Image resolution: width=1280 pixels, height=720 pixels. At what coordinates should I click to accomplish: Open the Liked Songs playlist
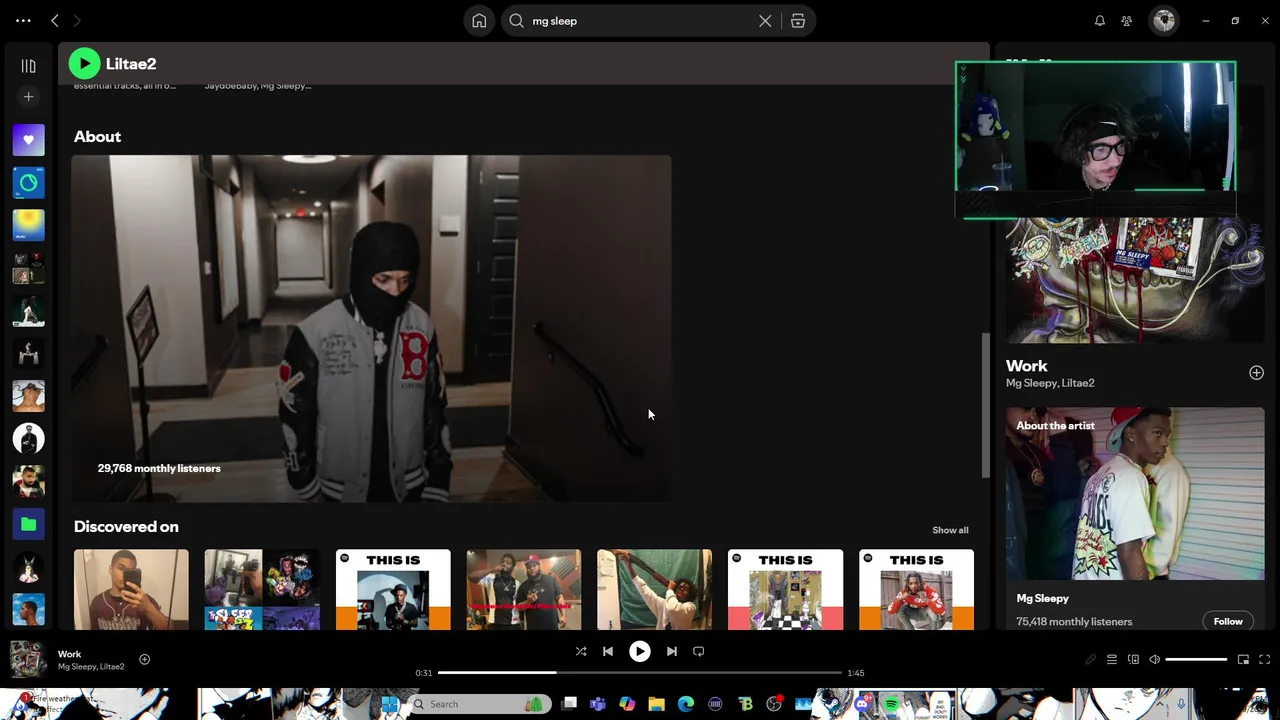(x=29, y=140)
